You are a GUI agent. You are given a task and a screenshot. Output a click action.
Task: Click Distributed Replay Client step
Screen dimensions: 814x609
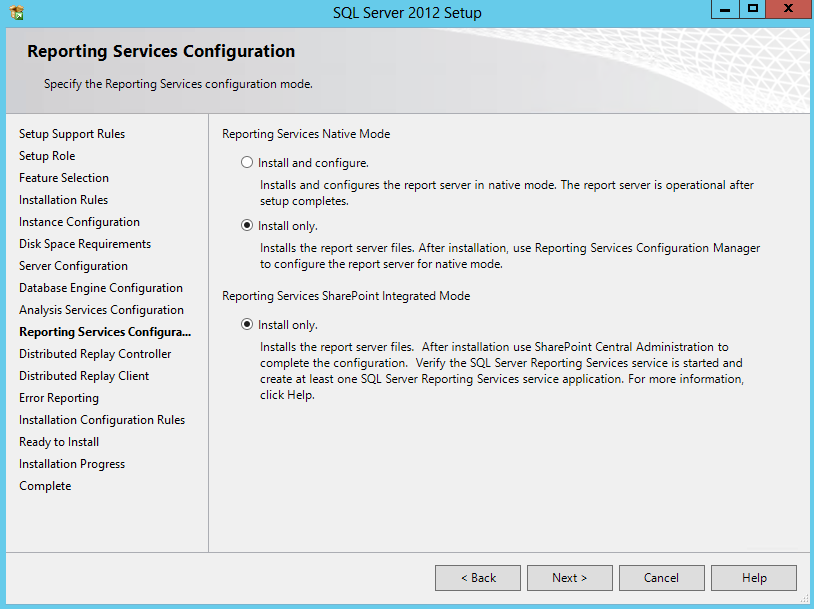tap(84, 376)
